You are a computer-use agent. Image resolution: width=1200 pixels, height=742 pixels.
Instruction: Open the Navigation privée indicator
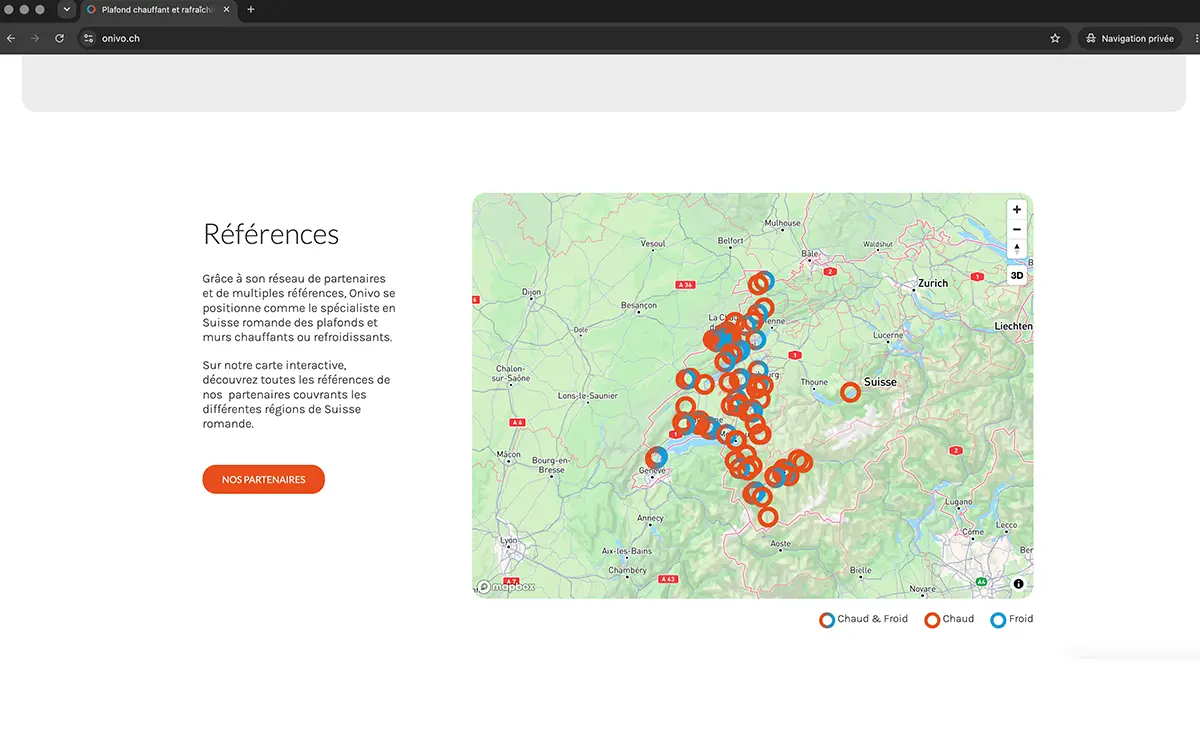pyautogui.click(x=1130, y=38)
